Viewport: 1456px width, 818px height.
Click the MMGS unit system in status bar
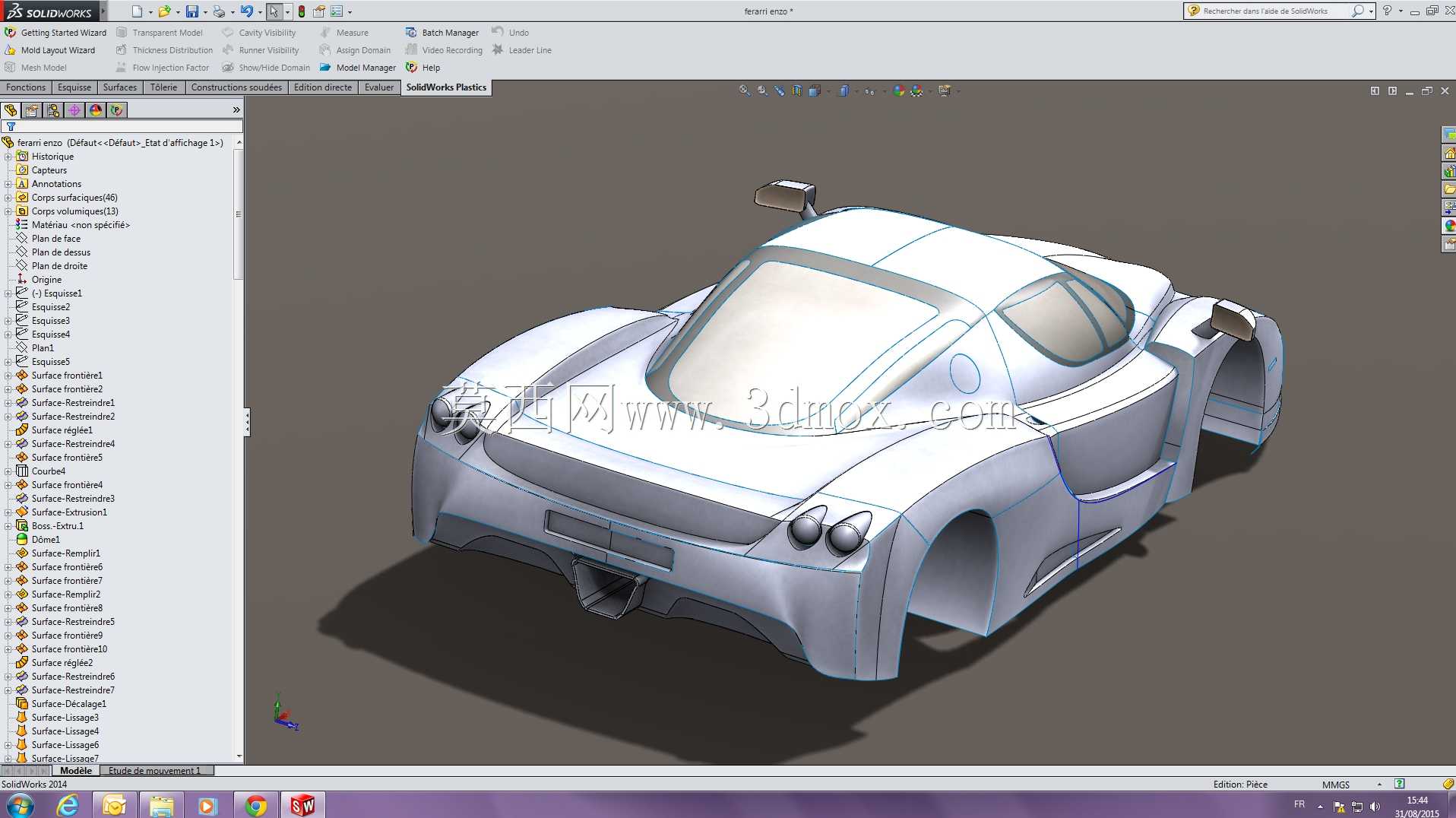(1336, 785)
